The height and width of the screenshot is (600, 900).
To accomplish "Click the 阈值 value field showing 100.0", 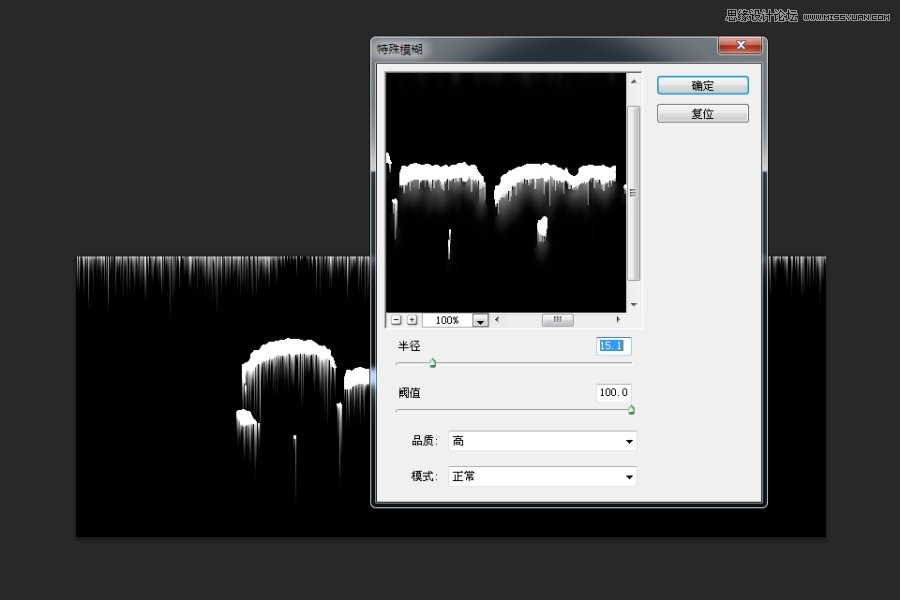I will [x=613, y=393].
